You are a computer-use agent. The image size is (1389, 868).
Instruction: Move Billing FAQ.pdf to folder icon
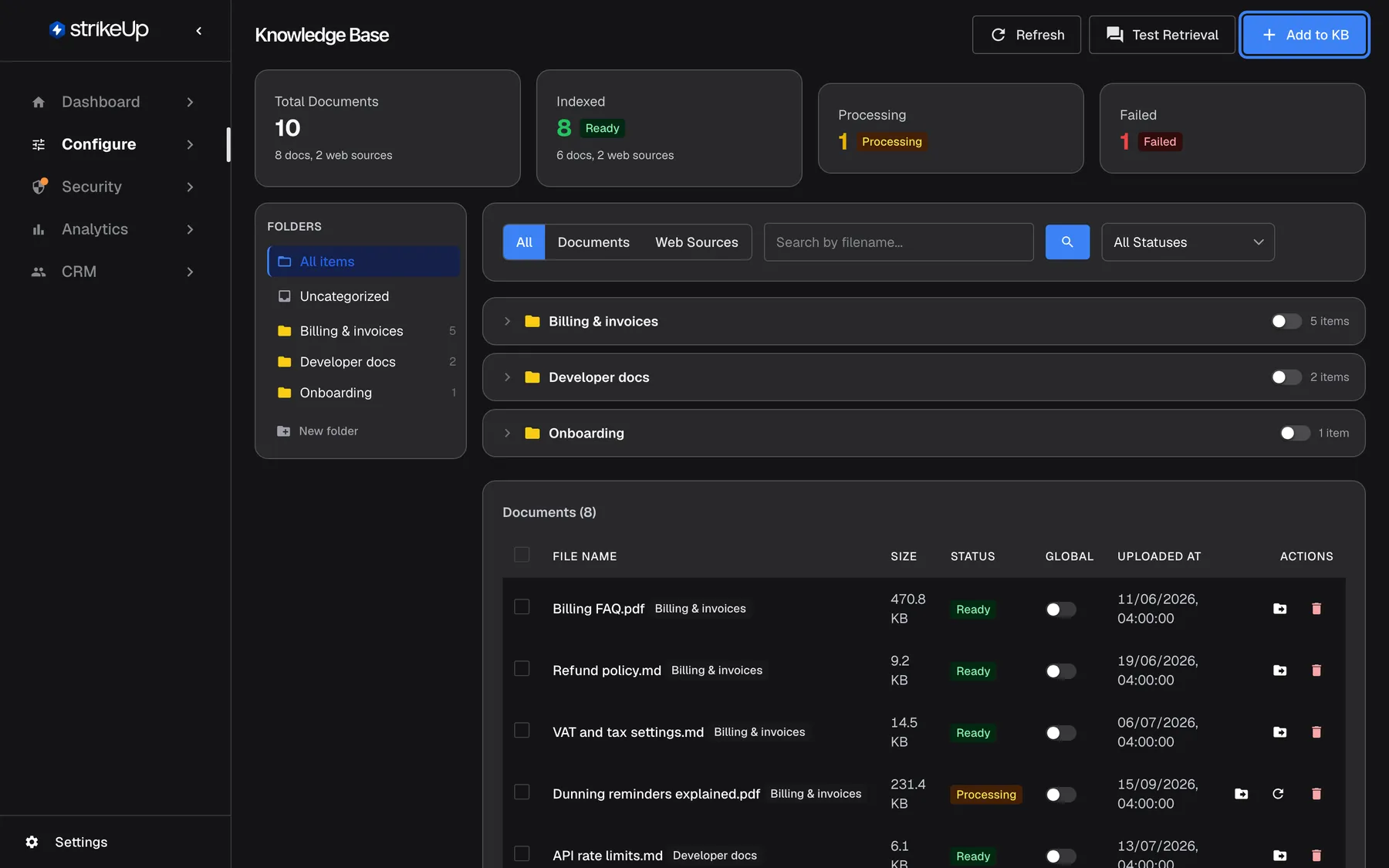click(1279, 609)
